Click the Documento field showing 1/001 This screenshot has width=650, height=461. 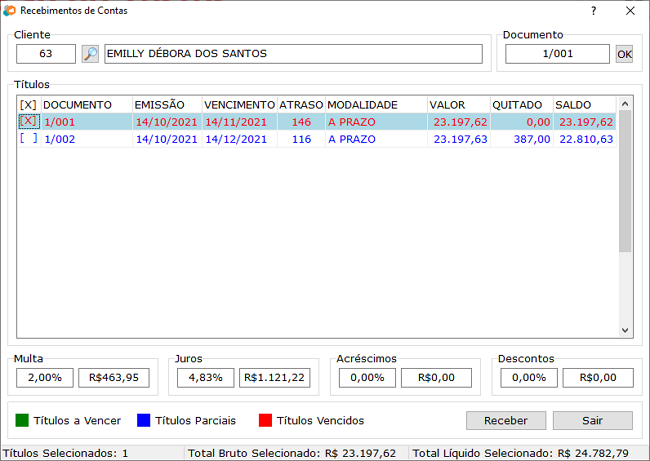pos(557,54)
